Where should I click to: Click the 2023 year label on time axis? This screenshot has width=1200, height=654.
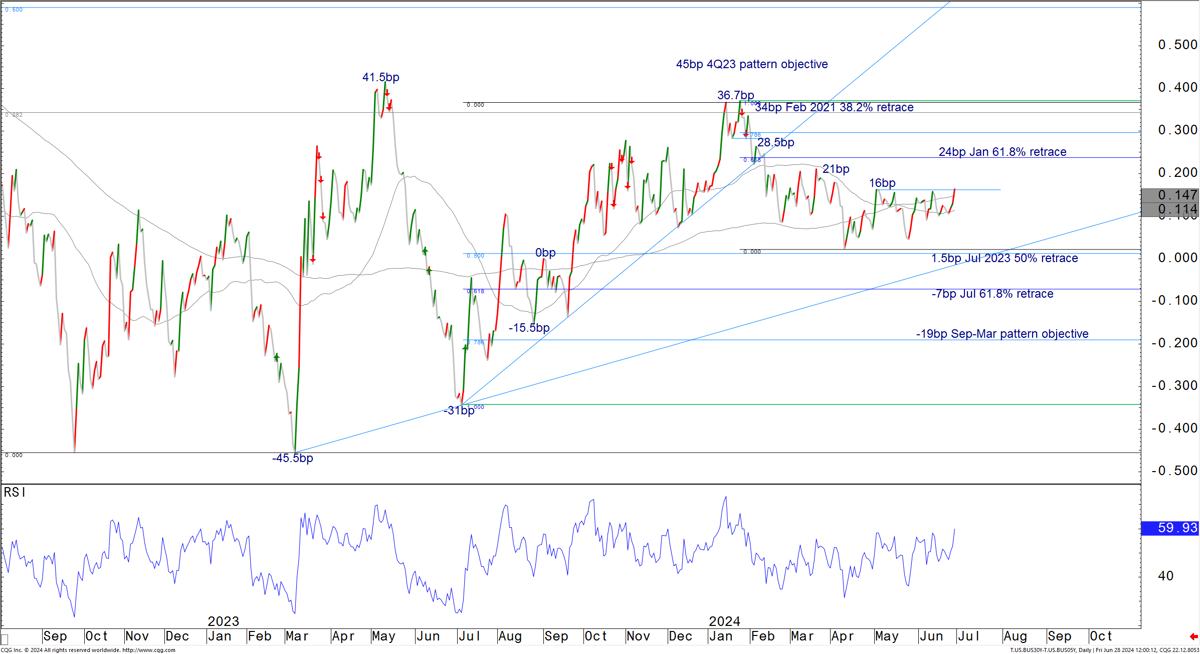pyautogui.click(x=220, y=620)
